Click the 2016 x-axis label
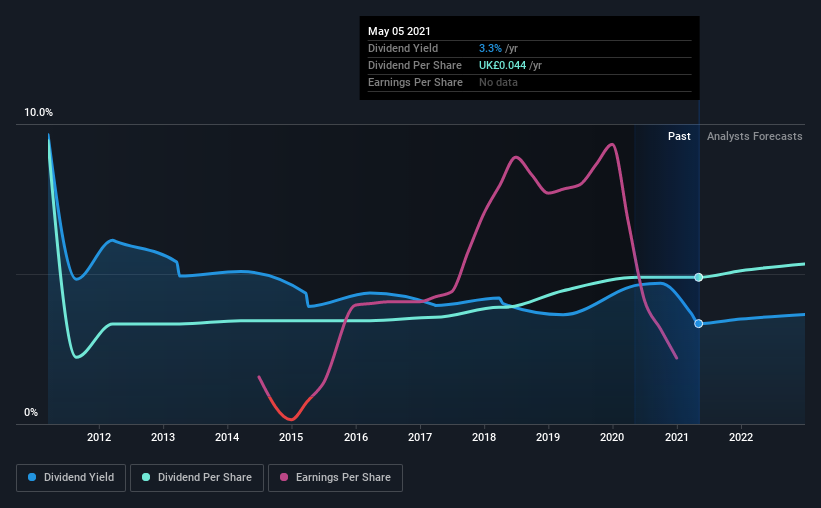 [x=356, y=437]
